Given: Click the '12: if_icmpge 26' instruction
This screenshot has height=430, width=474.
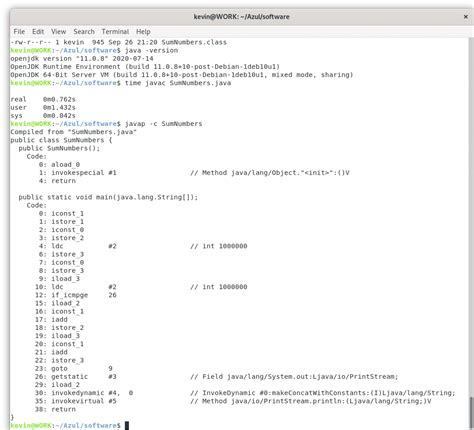Looking at the screenshot, I should pos(75,295).
